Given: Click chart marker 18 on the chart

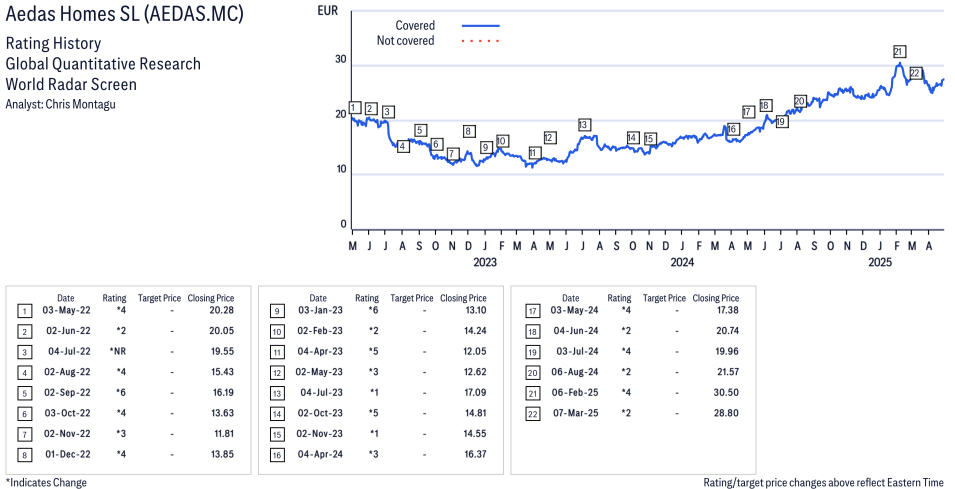Looking at the screenshot, I should pyautogui.click(x=765, y=105).
